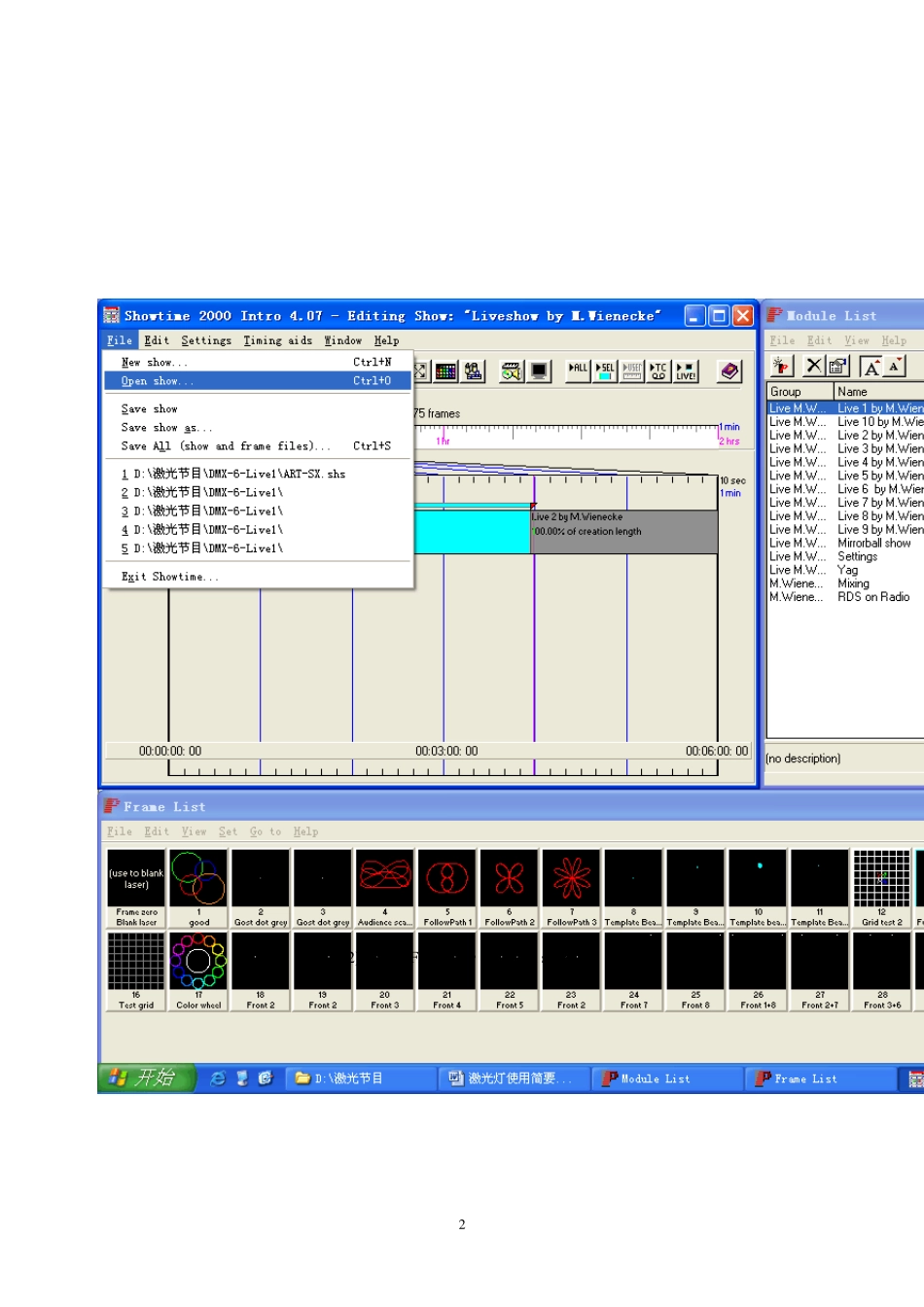Open recent file number 3 in File menu
Viewport: 924px width, 1307px height.
pyautogui.click(x=257, y=511)
